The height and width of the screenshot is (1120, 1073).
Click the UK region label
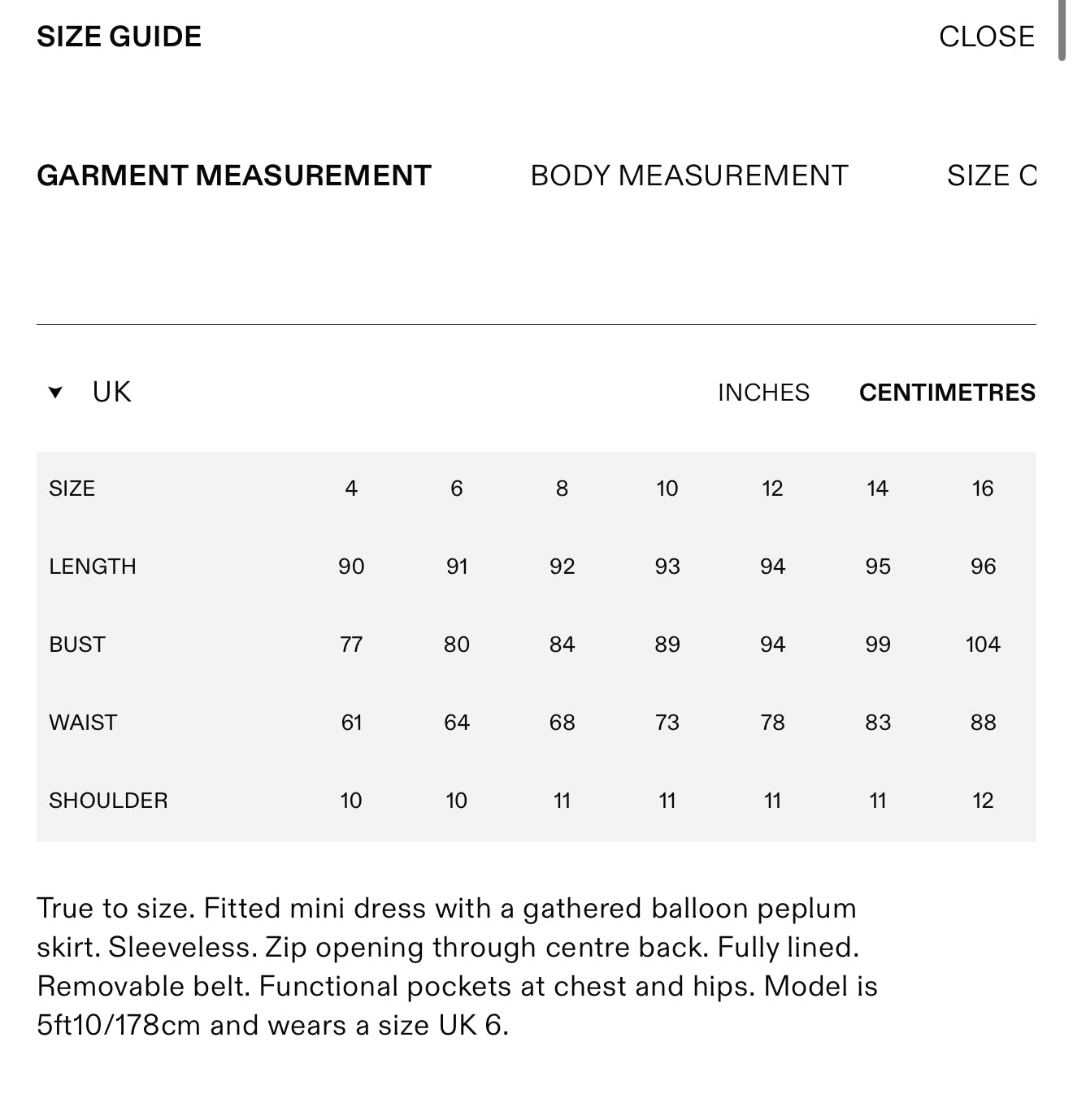111,392
